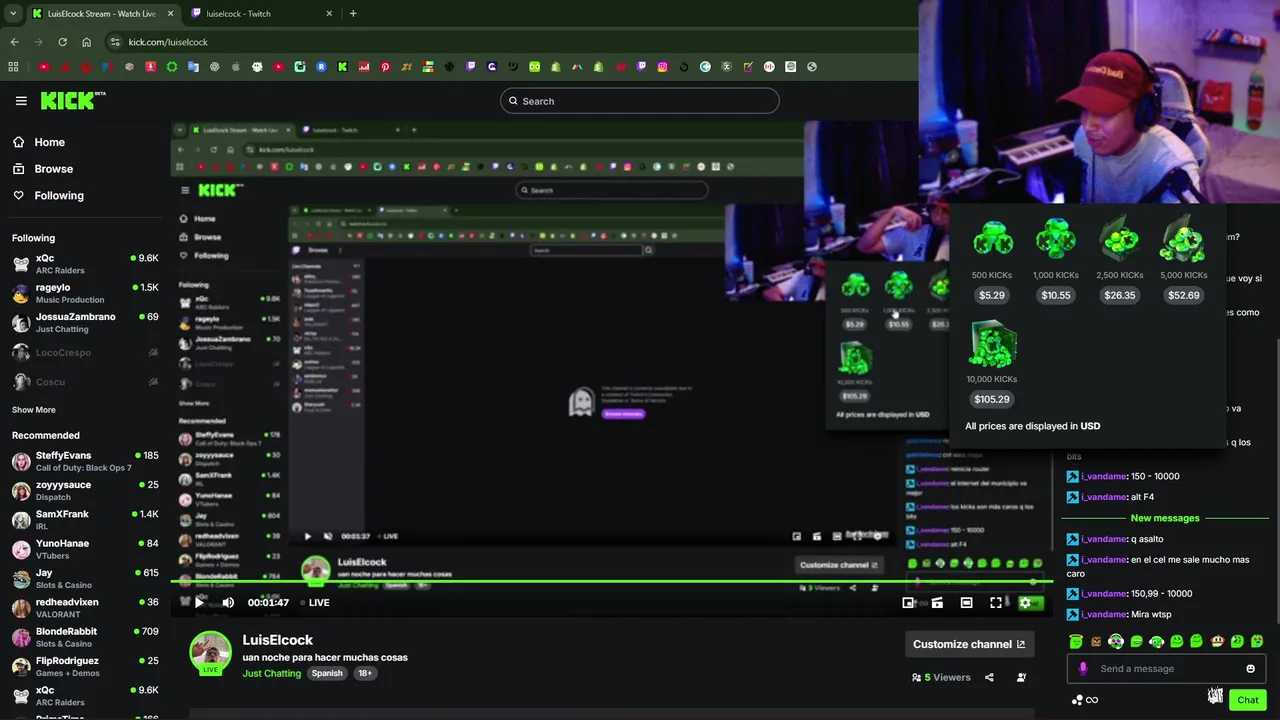Click the browser address bar URL
Viewport: 1280px width, 720px height.
point(168,42)
